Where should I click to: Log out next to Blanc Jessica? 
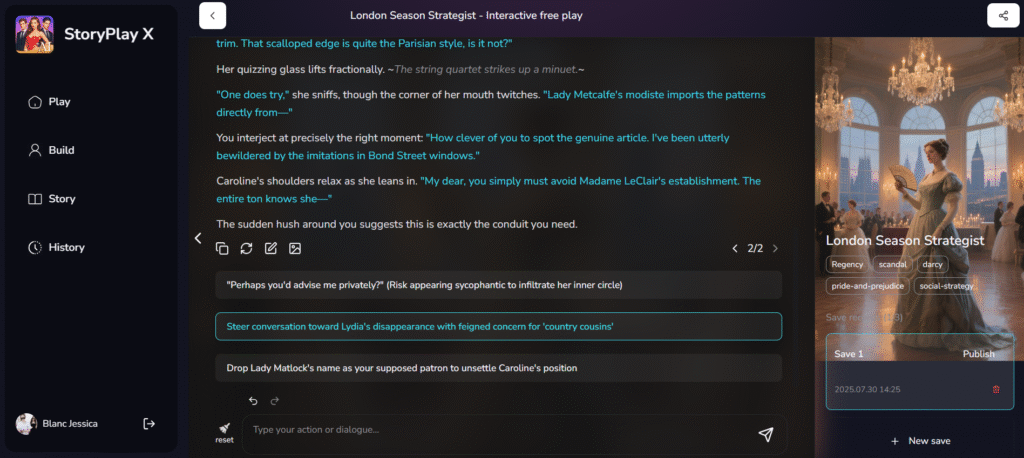click(x=149, y=424)
